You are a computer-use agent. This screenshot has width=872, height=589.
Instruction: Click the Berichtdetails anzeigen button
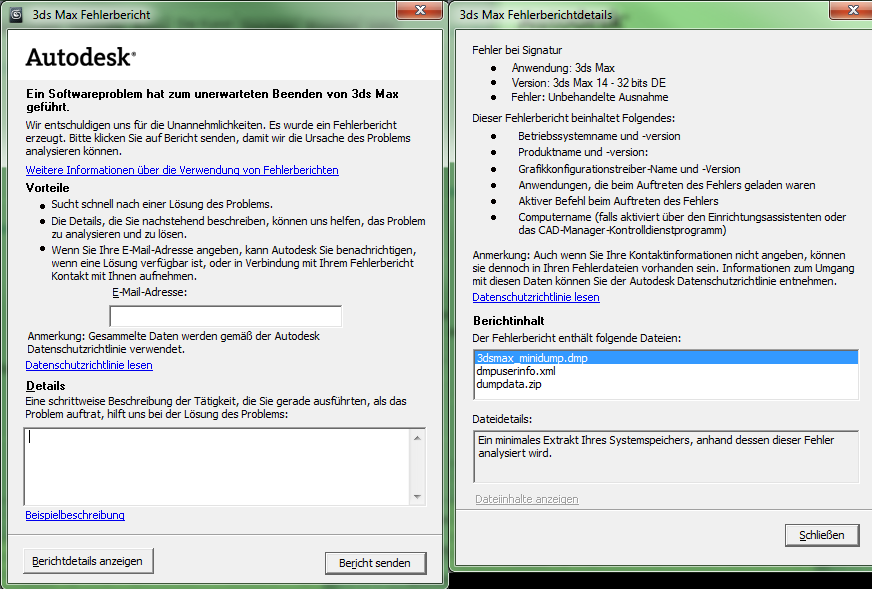(88, 561)
